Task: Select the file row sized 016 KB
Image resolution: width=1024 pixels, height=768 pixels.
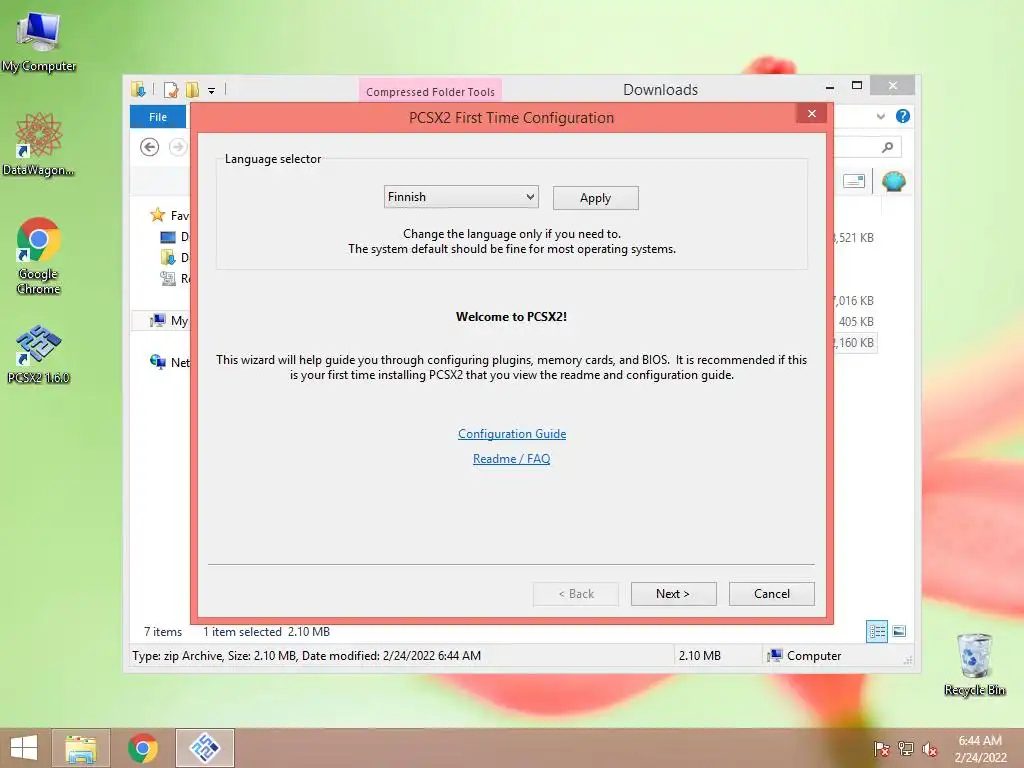Action: pyautogui.click(x=854, y=300)
